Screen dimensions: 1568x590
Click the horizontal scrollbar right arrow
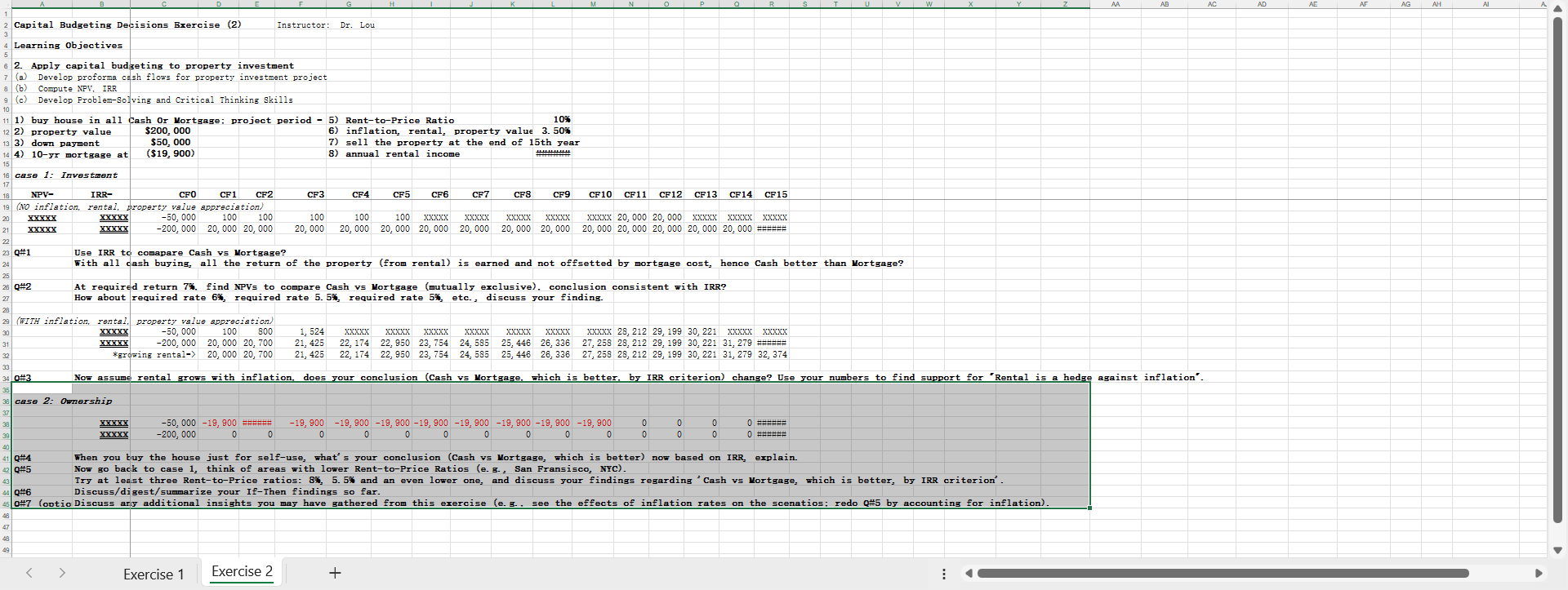coord(1539,574)
